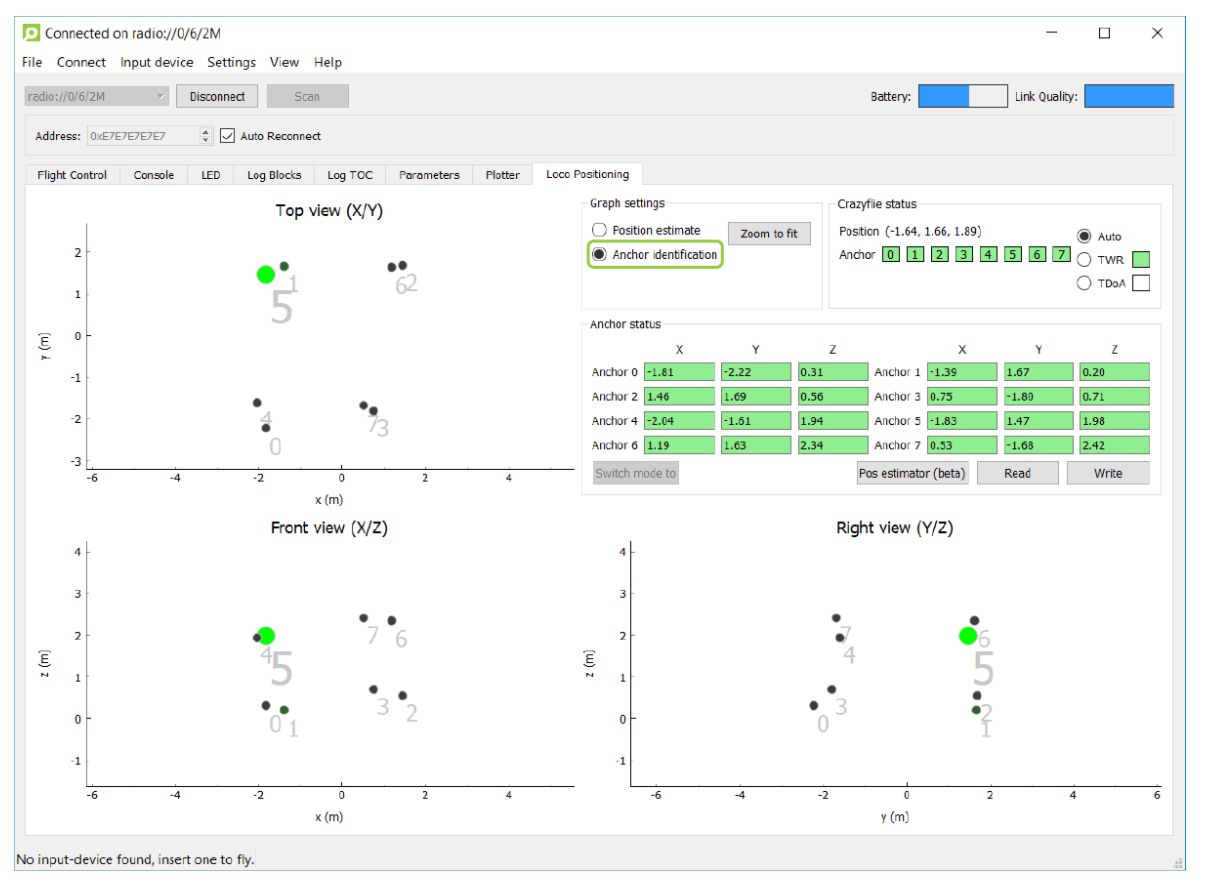Click the anchor 0 status indicator box
1228x892 pixels.
pyautogui.click(x=890, y=255)
